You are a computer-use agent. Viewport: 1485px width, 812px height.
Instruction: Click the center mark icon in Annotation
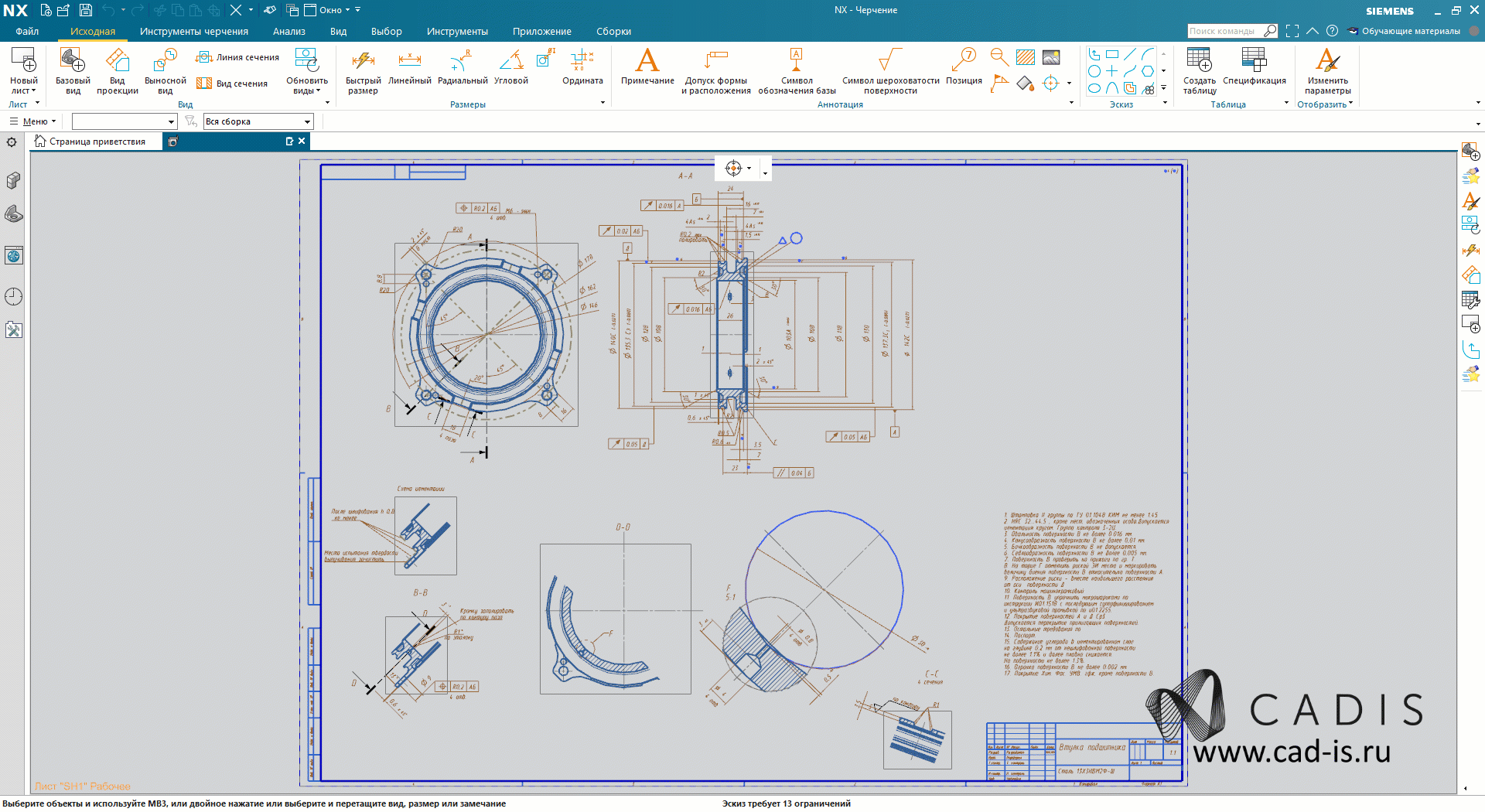coord(1050,83)
